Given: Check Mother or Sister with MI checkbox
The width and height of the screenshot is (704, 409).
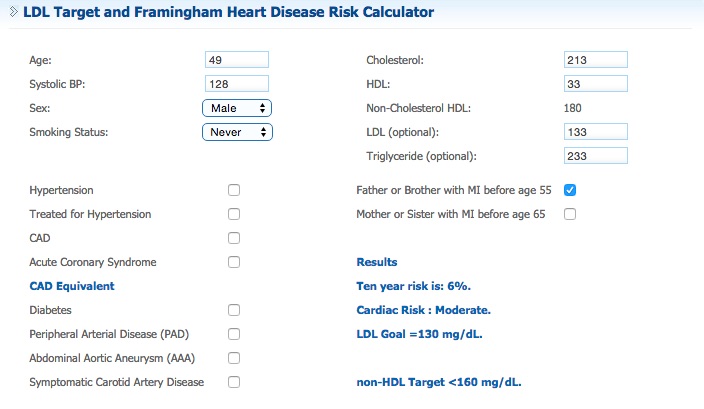Looking at the screenshot, I should pyautogui.click(x=570, y=214).
